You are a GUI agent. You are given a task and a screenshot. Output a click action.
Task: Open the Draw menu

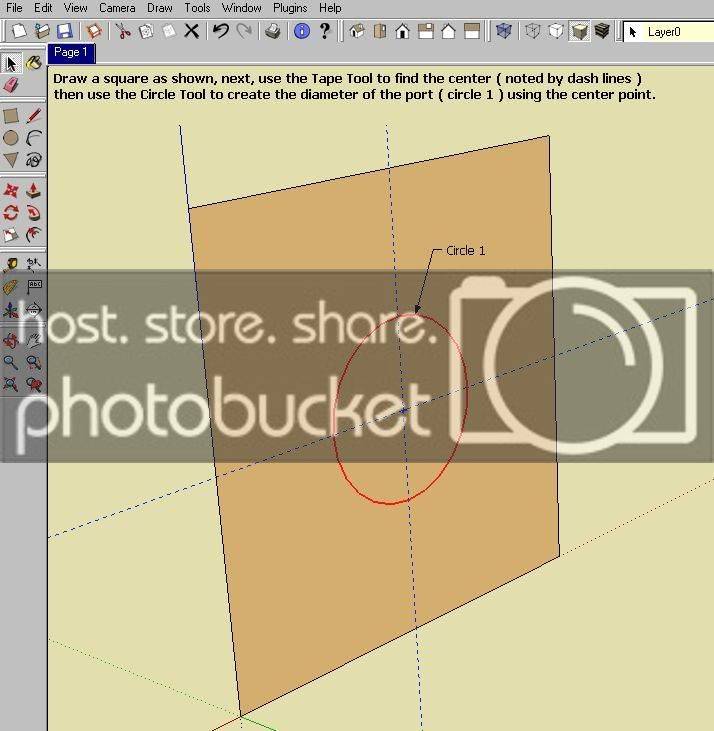point(159,8)
